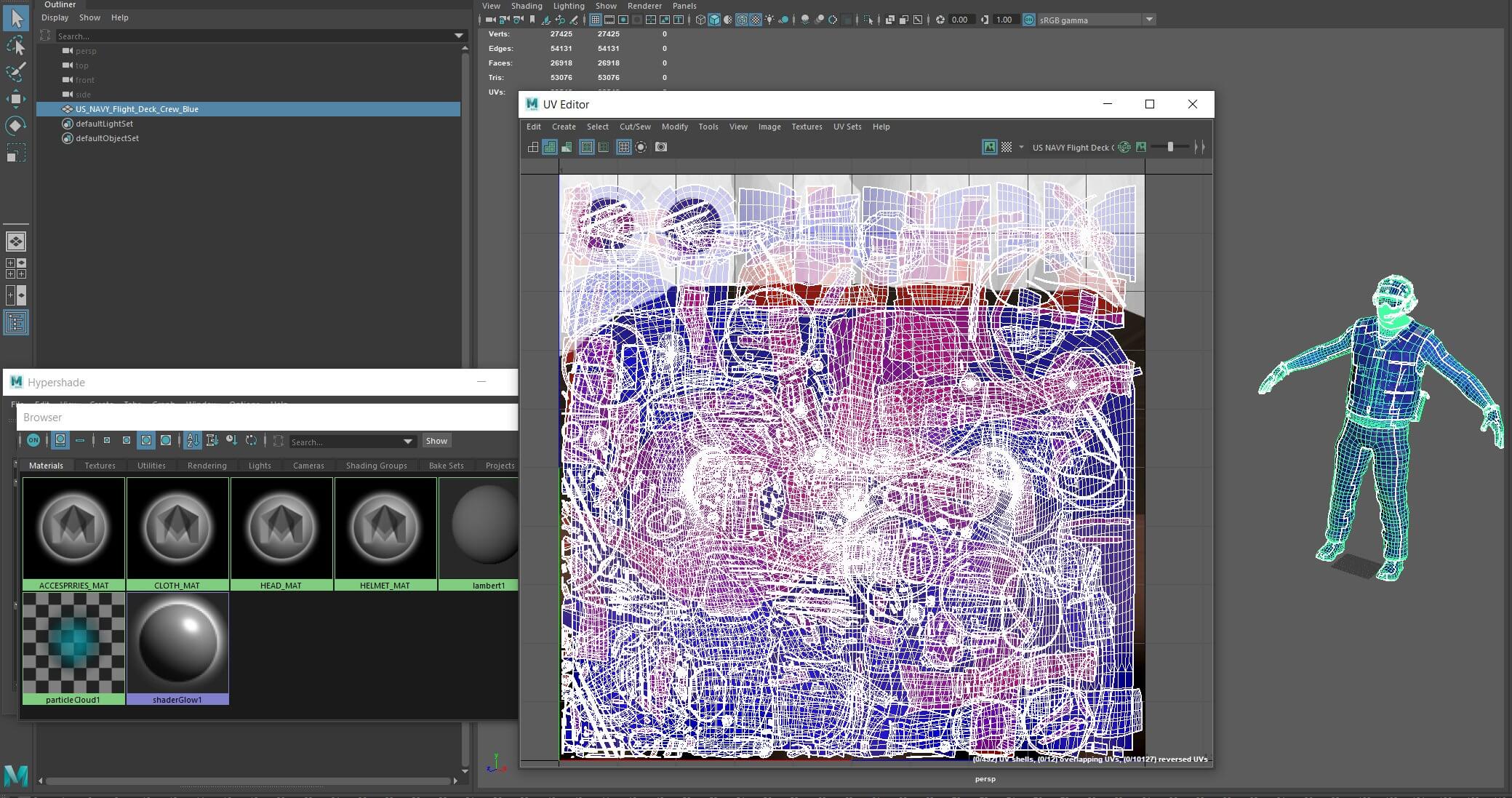The height and width of the screenshot is (798, 1512).
Task: Toggle UV Editor grid display
Action: click(x=623, y=147)
